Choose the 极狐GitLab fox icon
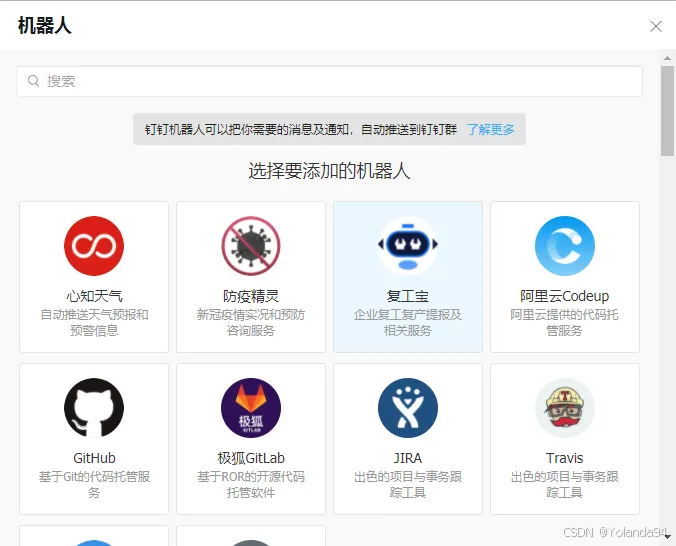676x546 pixels. click(251, 408)
